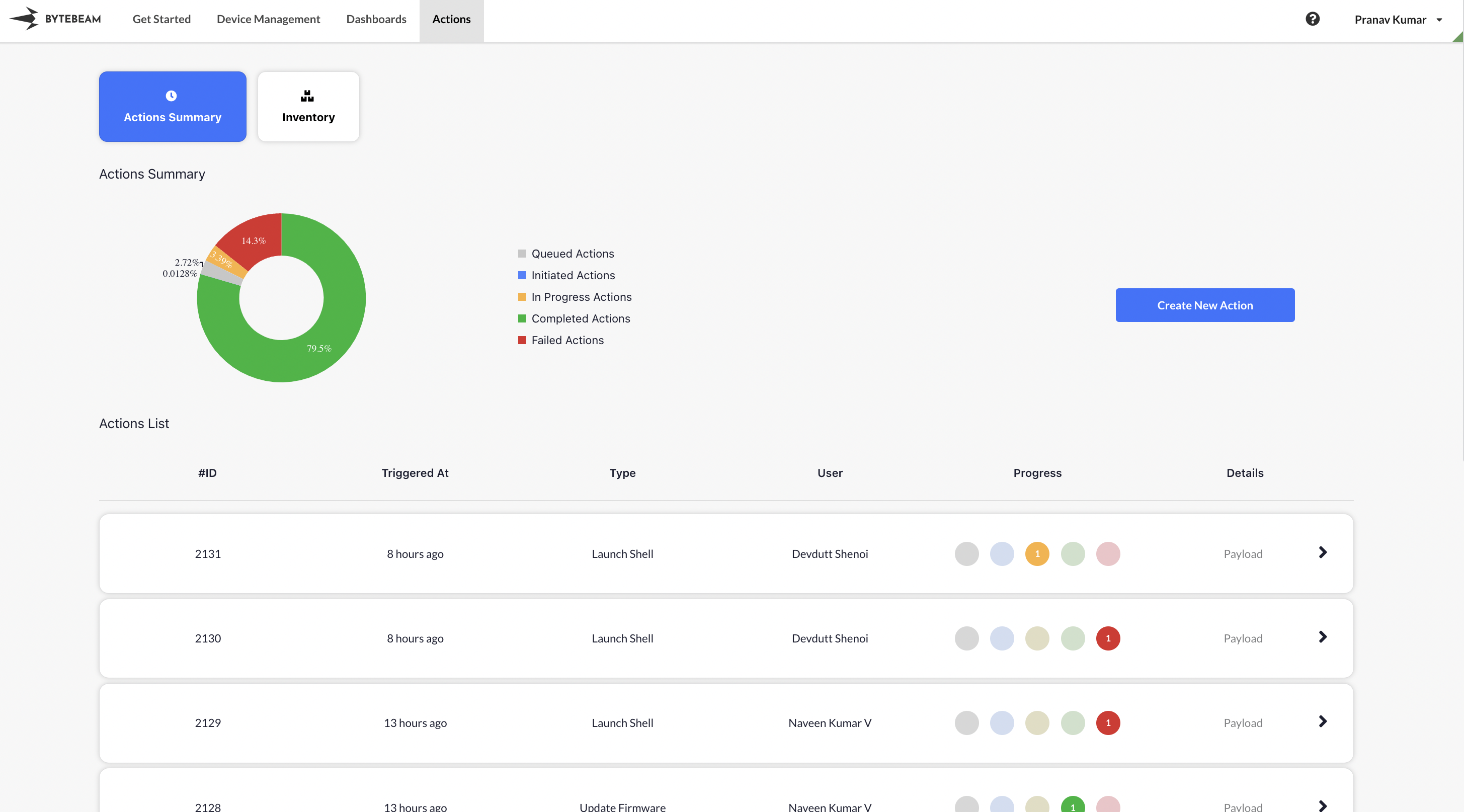Click the Triggered At column header
Screen dimensions: 1464x812
pyautogui.click(x=415, y=473)
